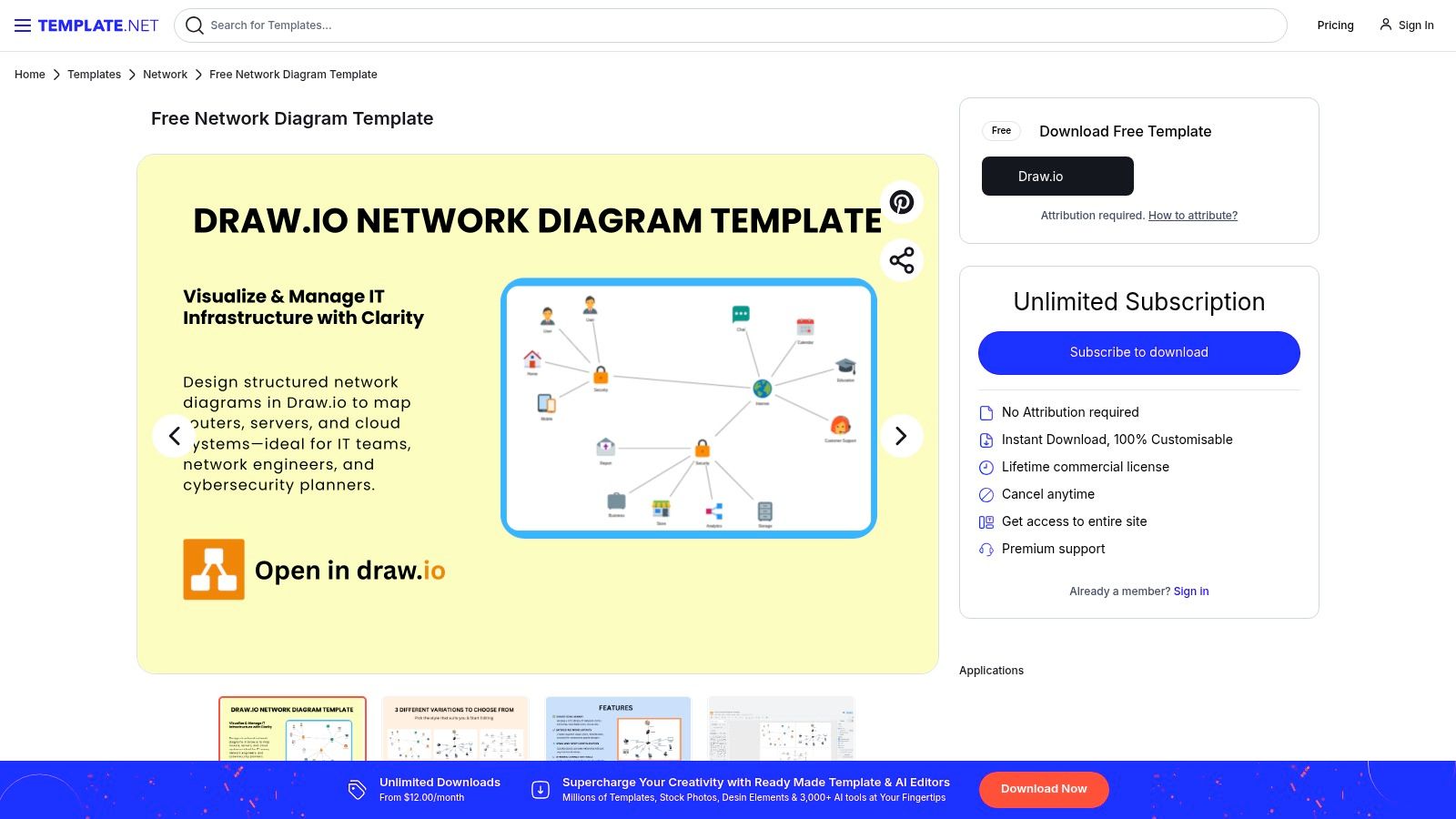Click the banner download arrow icon

[541, 790]
